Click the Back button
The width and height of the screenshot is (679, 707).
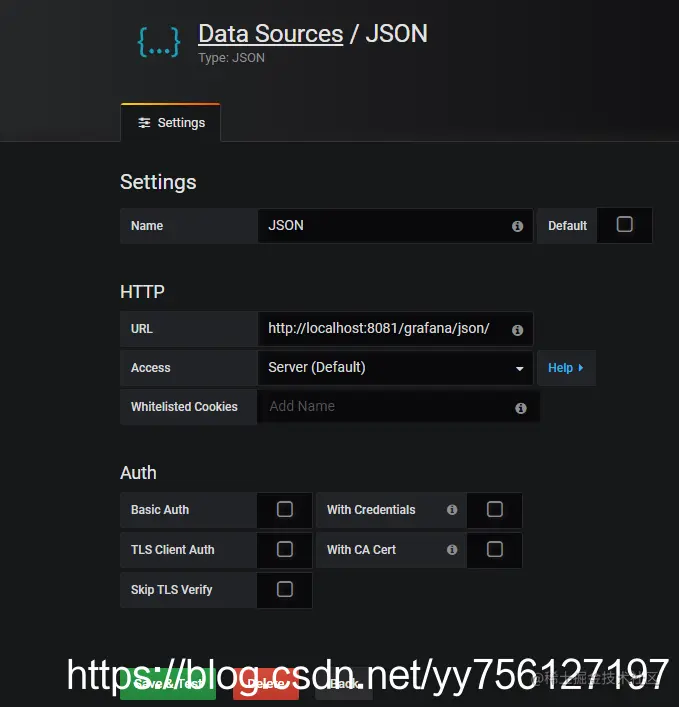[344, 684]
